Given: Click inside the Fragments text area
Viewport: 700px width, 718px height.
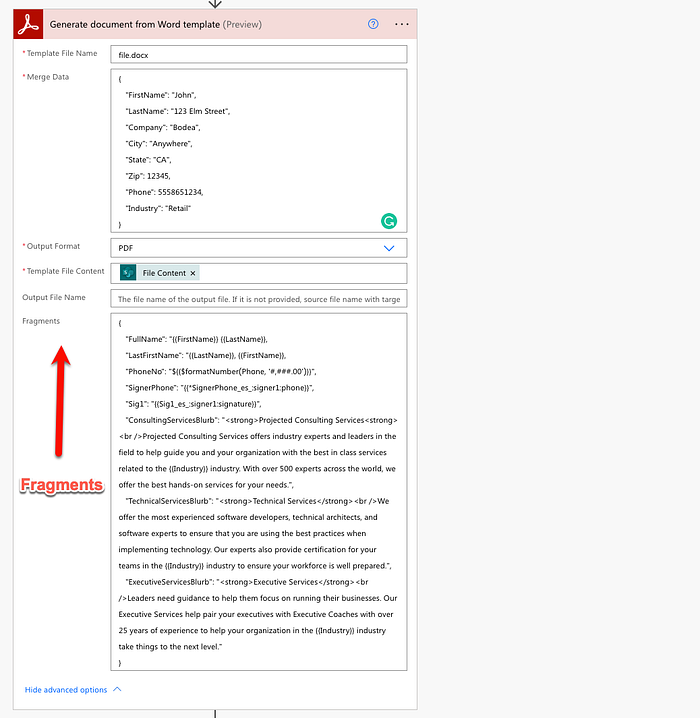Looking at the screenshot, I should [259, 492].
